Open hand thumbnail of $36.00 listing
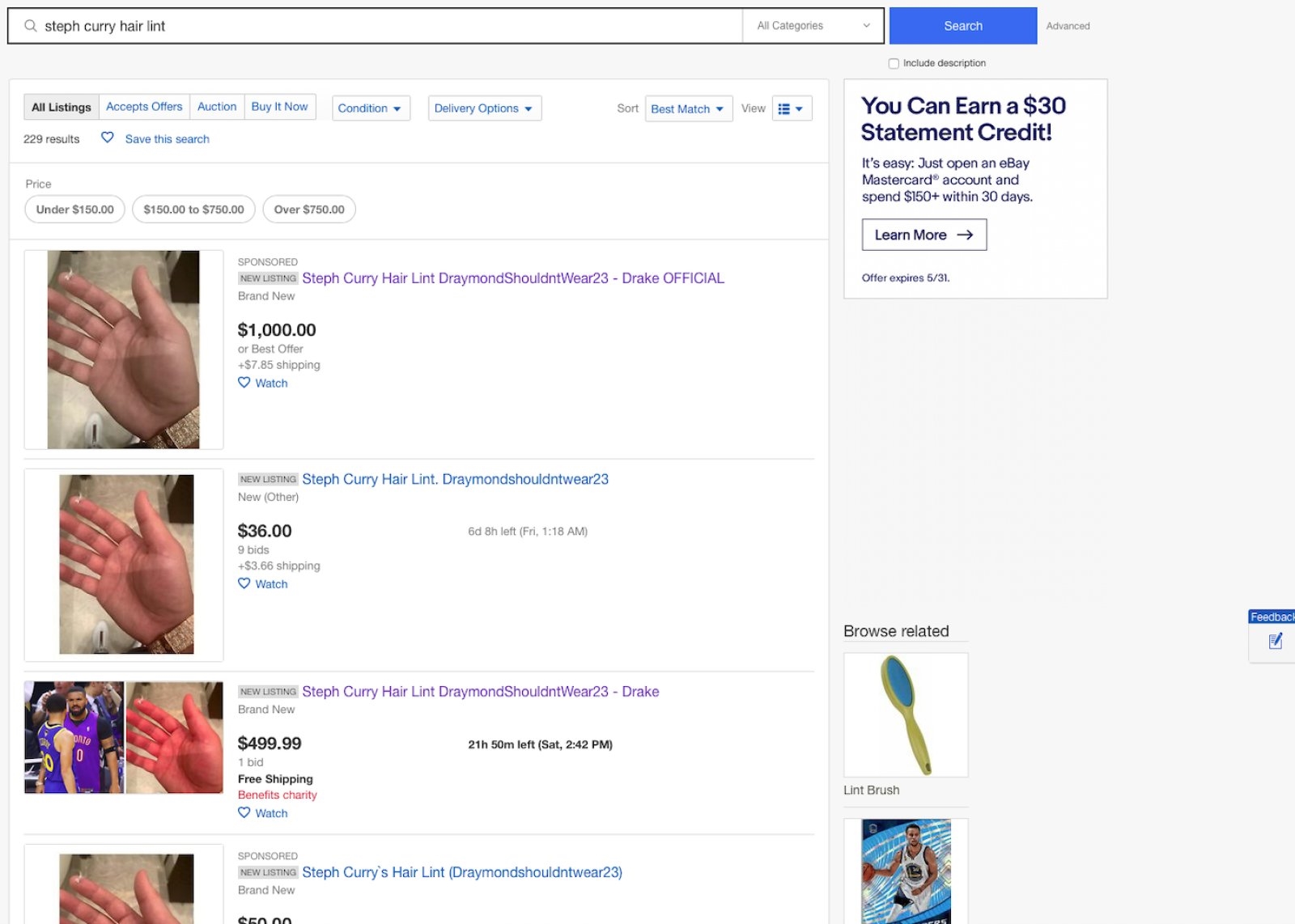The height and width of the screenshot is (924, 1295). [126, 564]
